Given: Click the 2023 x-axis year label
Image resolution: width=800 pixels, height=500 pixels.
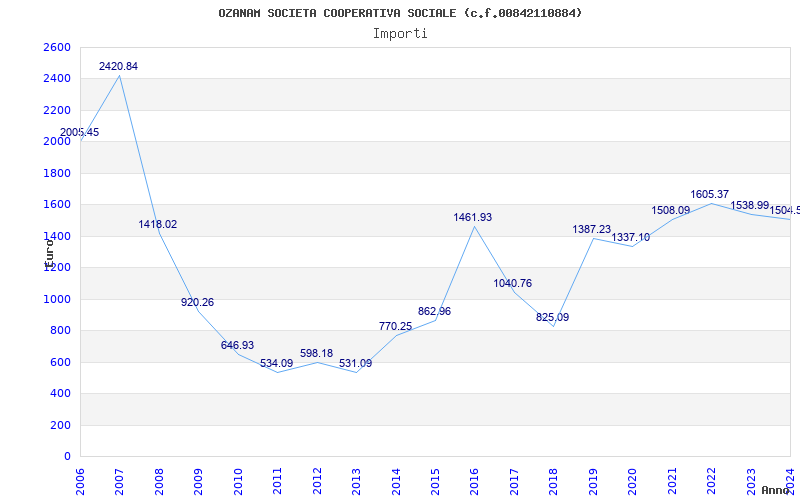Looking at the screenshot, I should coord(751,482).
